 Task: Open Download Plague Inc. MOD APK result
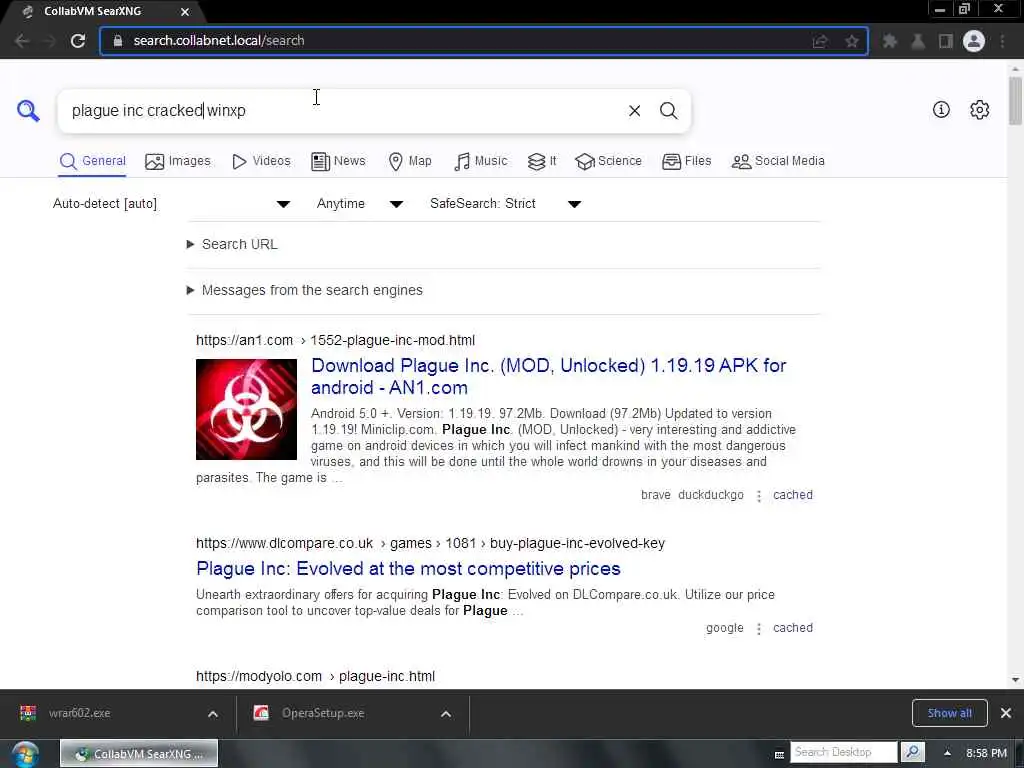(x=549, y=376)
